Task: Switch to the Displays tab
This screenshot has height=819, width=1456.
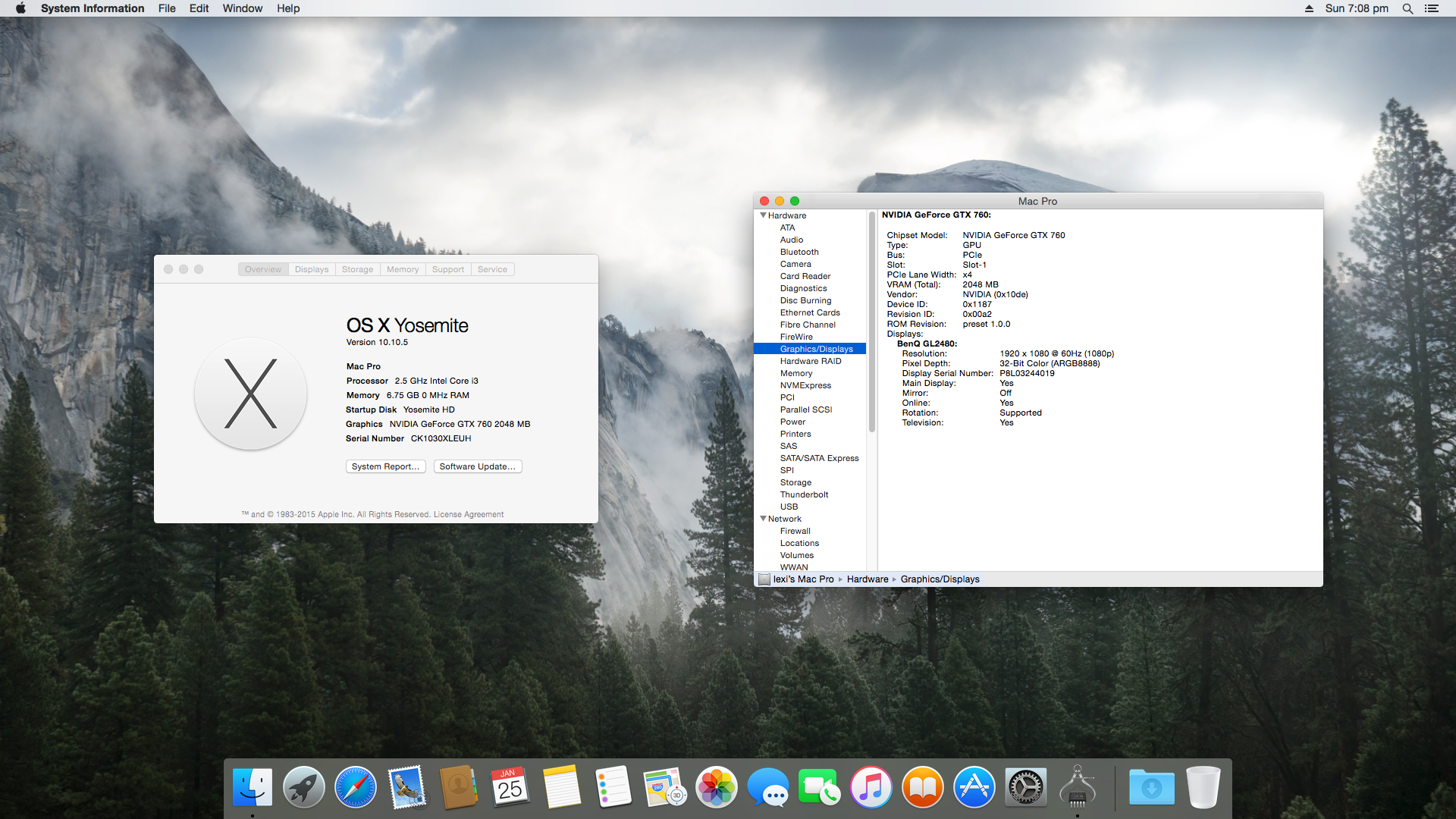Action: click(x=312, y=269)
